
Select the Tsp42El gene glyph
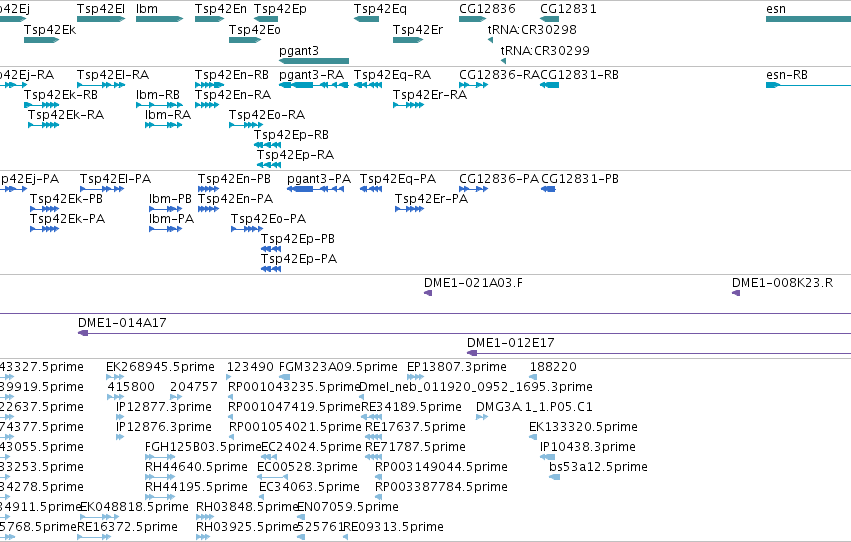pos(101,19)
